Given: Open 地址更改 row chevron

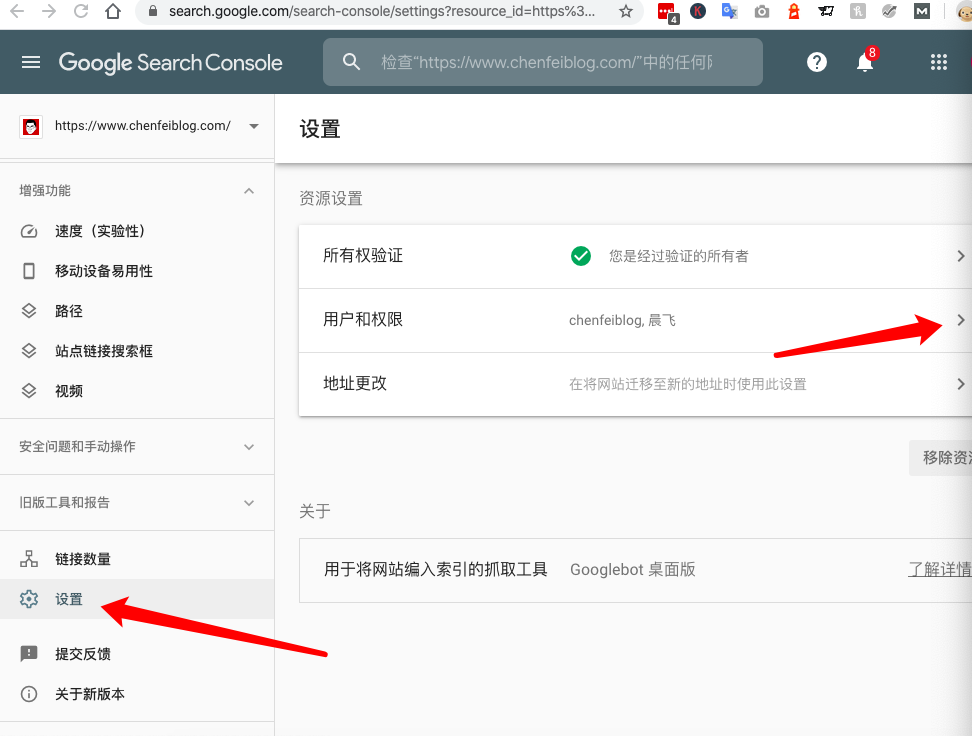Looking at the screenshot, I should point(960,384).
